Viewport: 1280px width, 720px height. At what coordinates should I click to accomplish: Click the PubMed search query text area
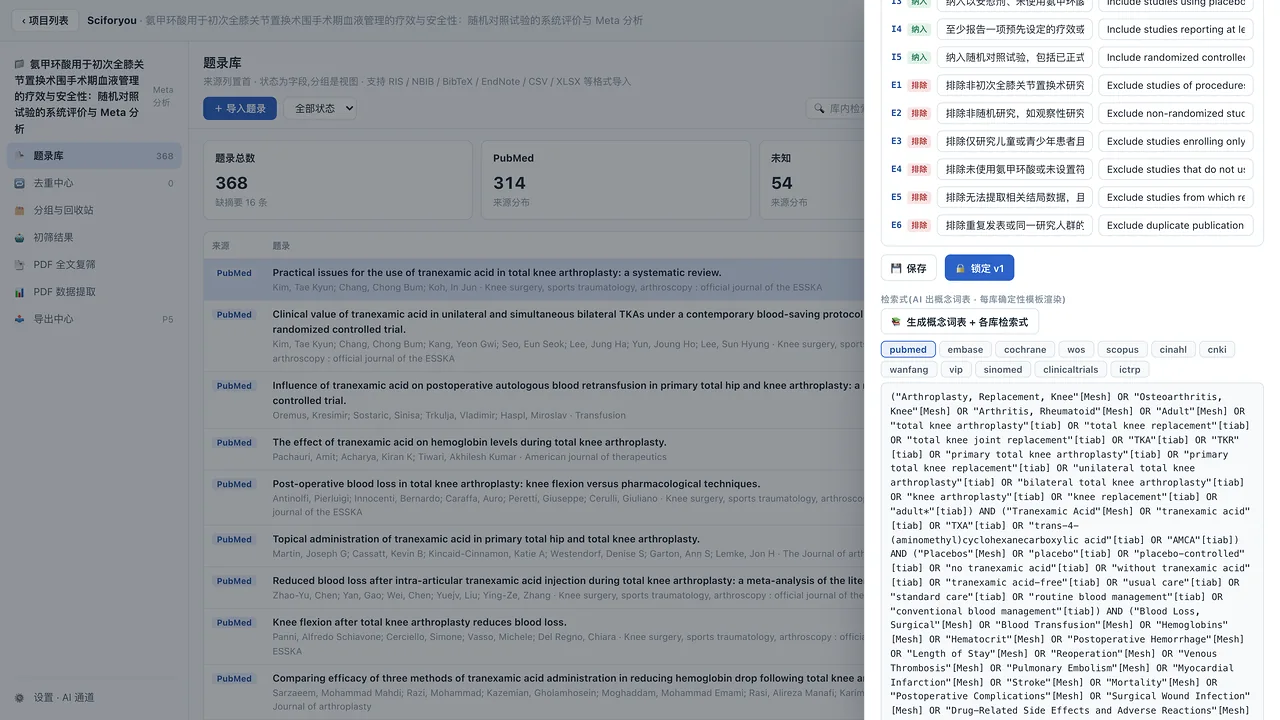pyautogui.click(x=1072, y=551)
